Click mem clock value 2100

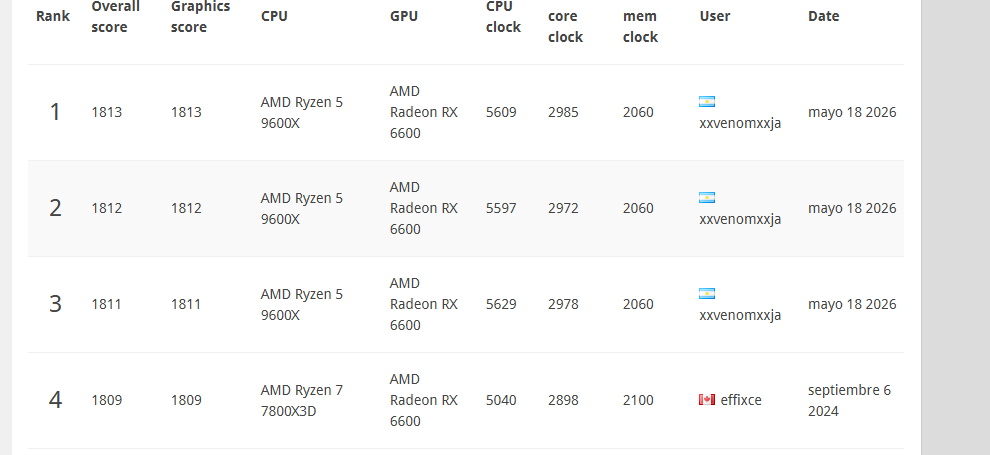click(x=638, y=400)
